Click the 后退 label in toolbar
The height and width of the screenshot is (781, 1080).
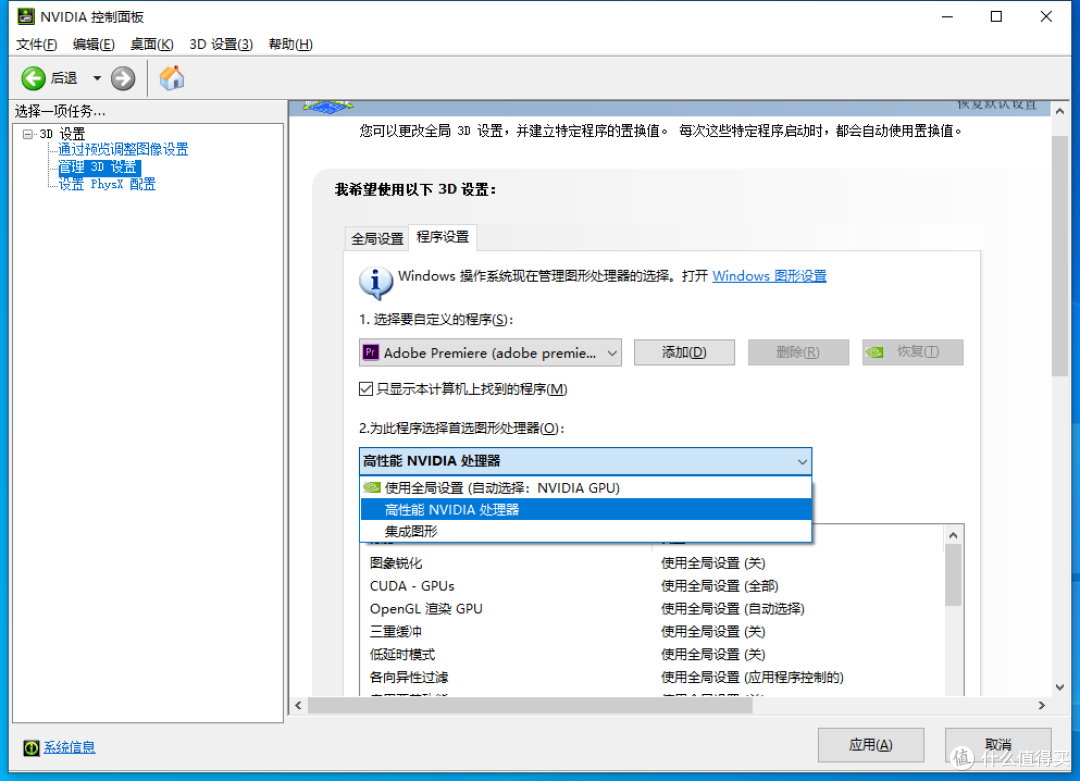pyautogui.click(x=64, y=79)
